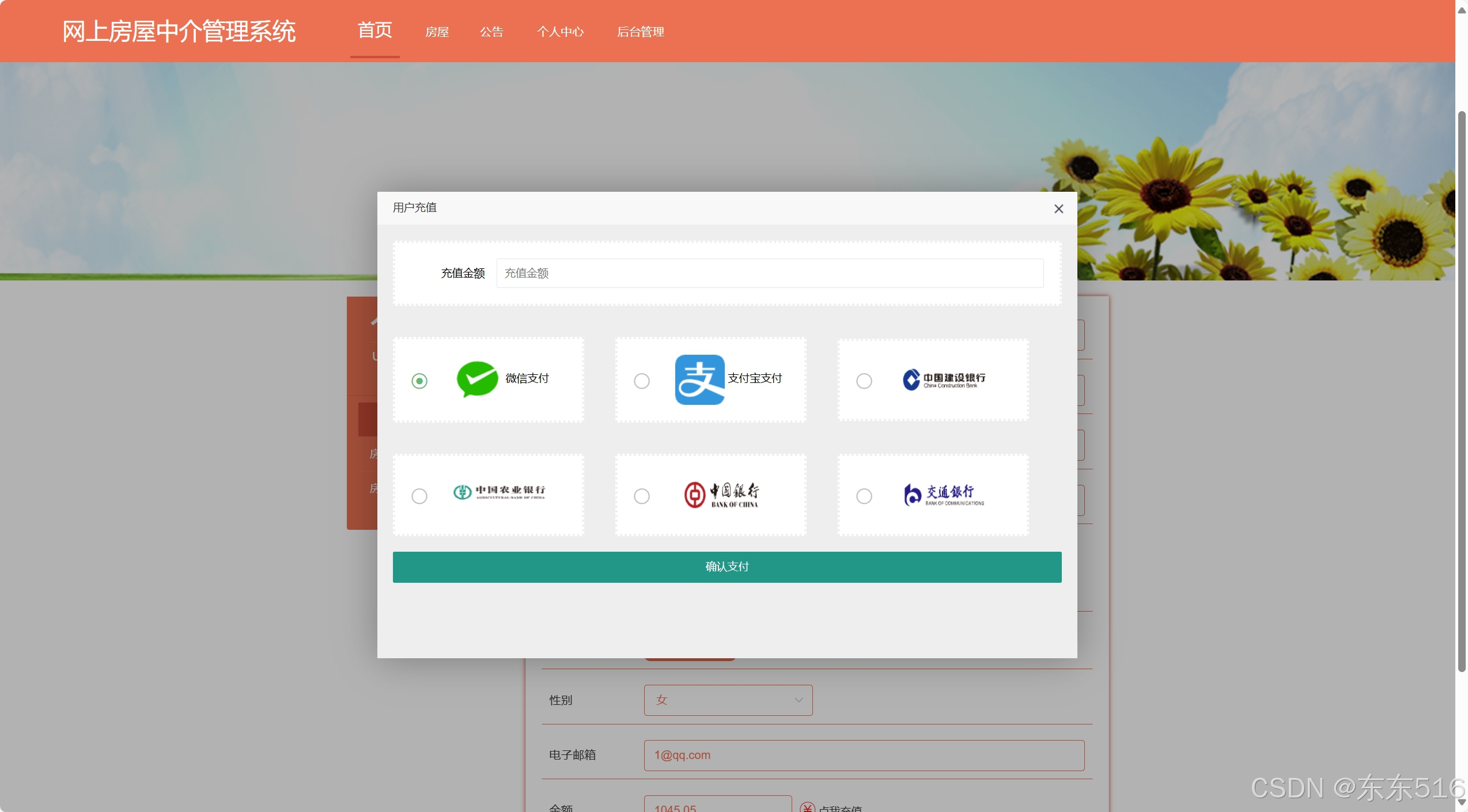
Task: Open the 房屋 navigation menu item
Action: (437, 32)
